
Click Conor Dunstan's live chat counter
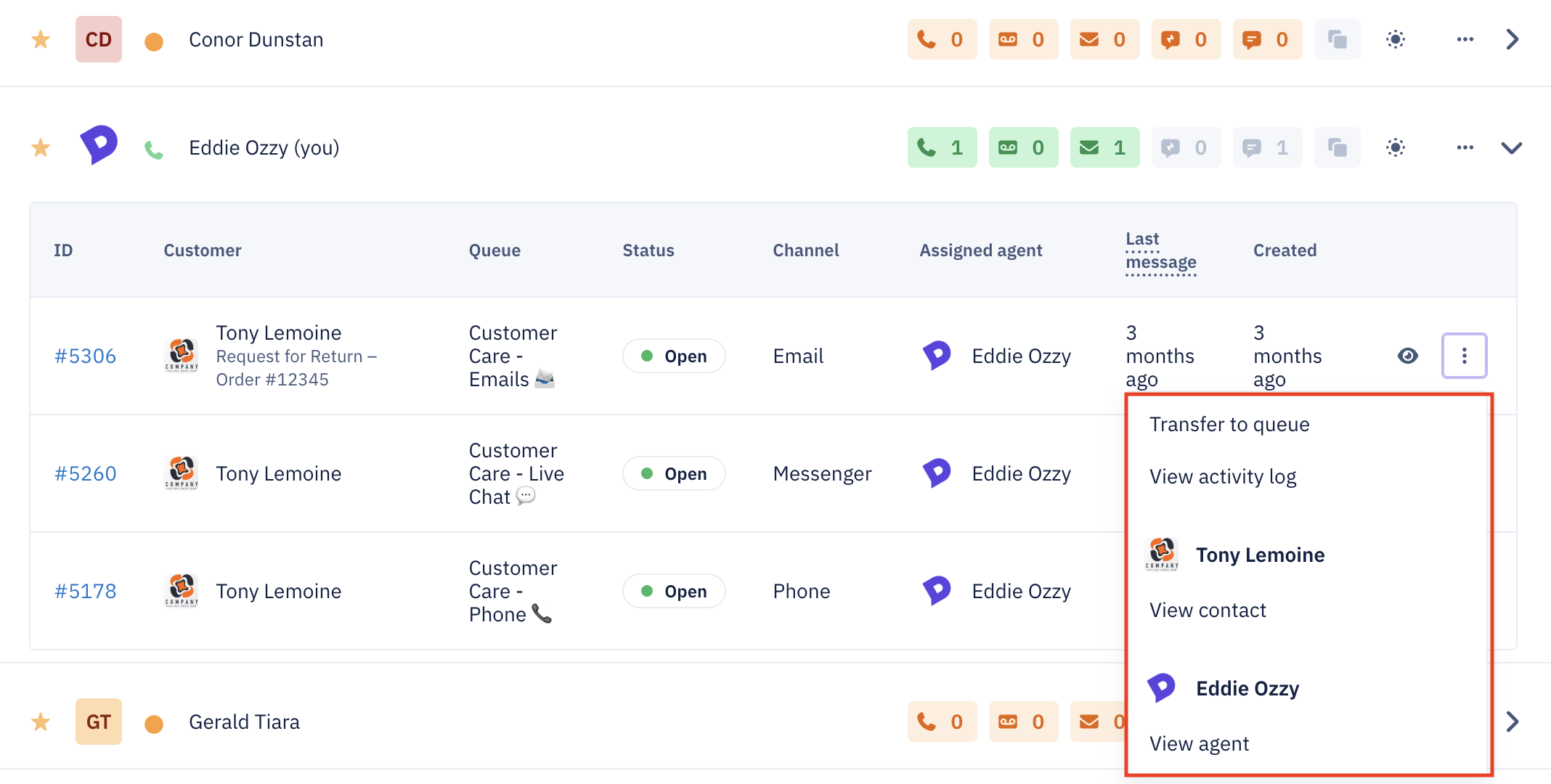tap(1186, 39)
